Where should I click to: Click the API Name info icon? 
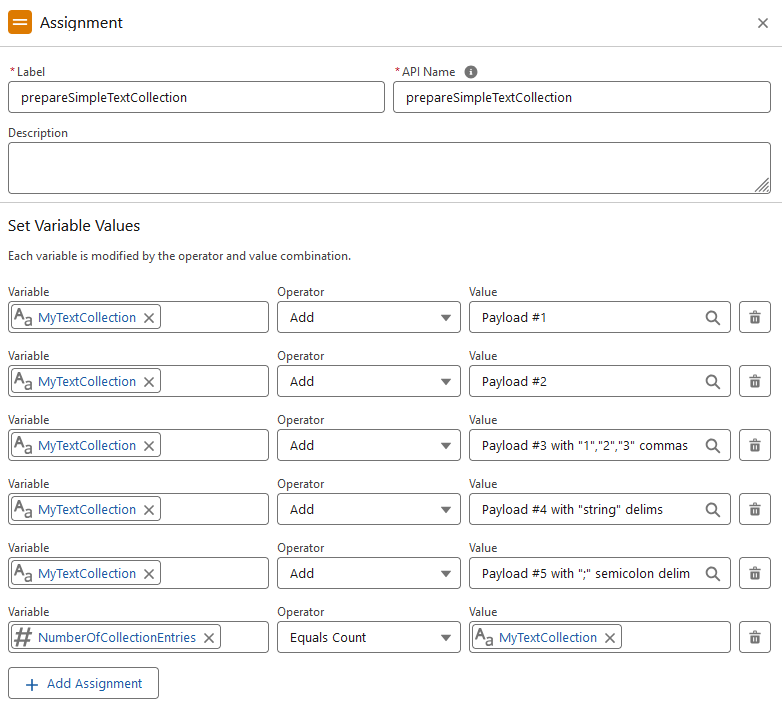pos(471,72)
